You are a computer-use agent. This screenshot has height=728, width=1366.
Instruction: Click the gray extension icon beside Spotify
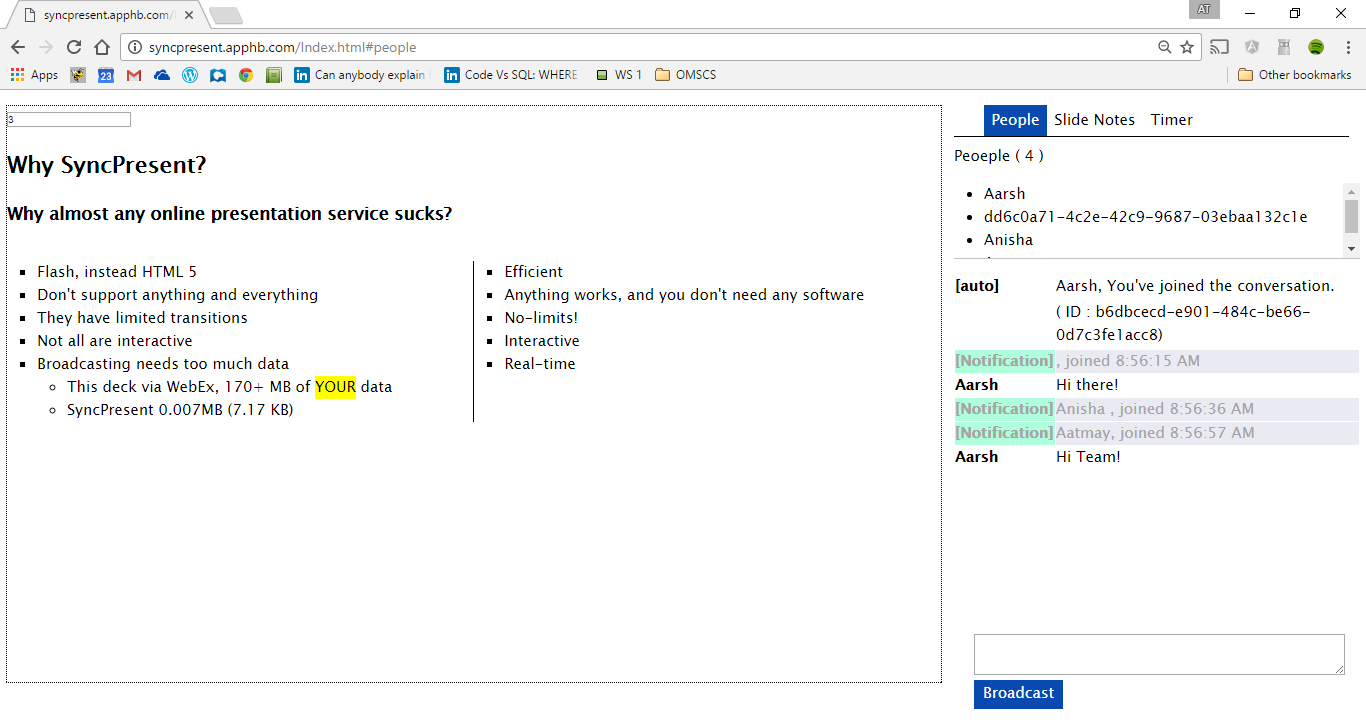tap(1284, 47)
